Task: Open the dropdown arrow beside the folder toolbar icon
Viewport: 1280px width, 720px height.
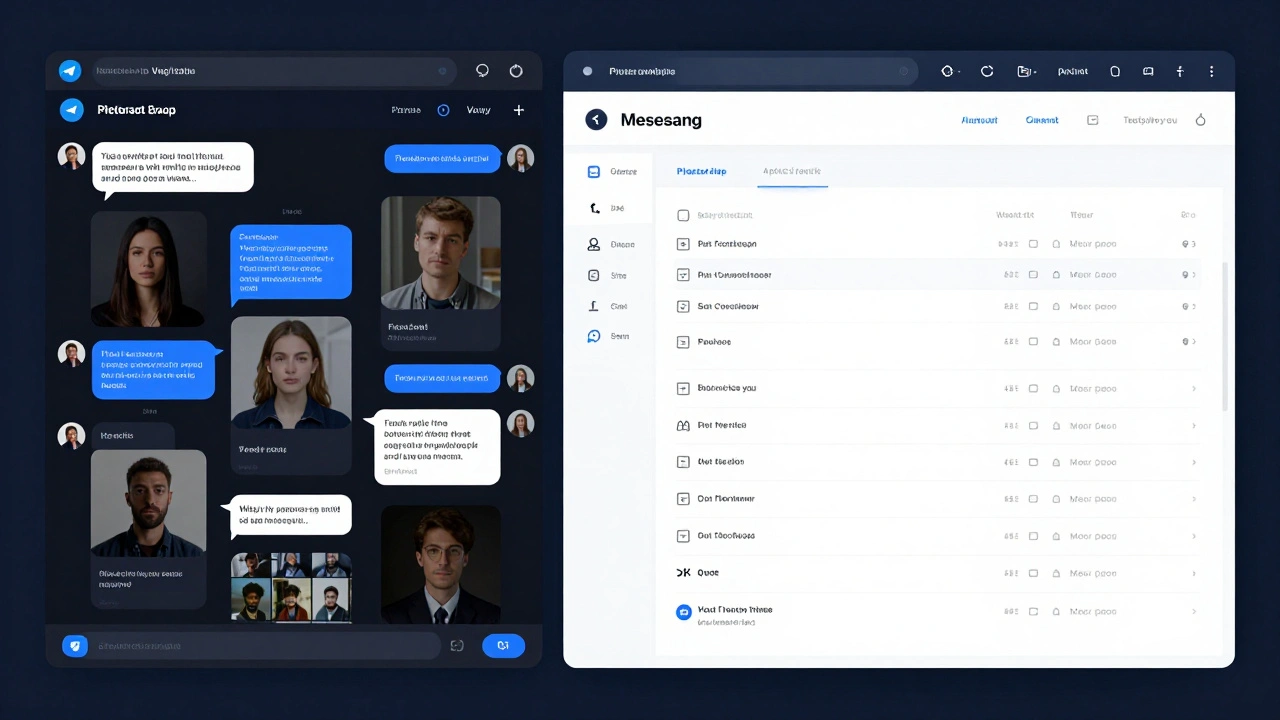Action: pos(1035,71)
